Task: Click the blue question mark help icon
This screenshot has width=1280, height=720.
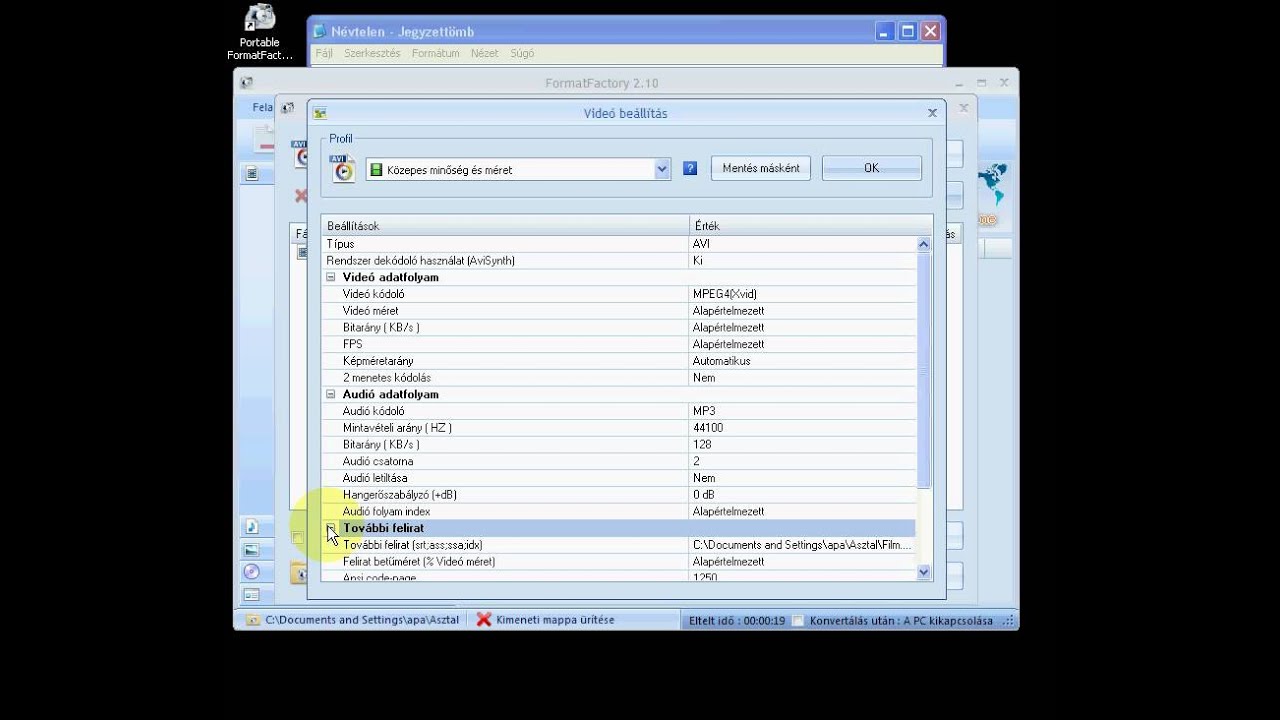Action: (x=690, y=169)
